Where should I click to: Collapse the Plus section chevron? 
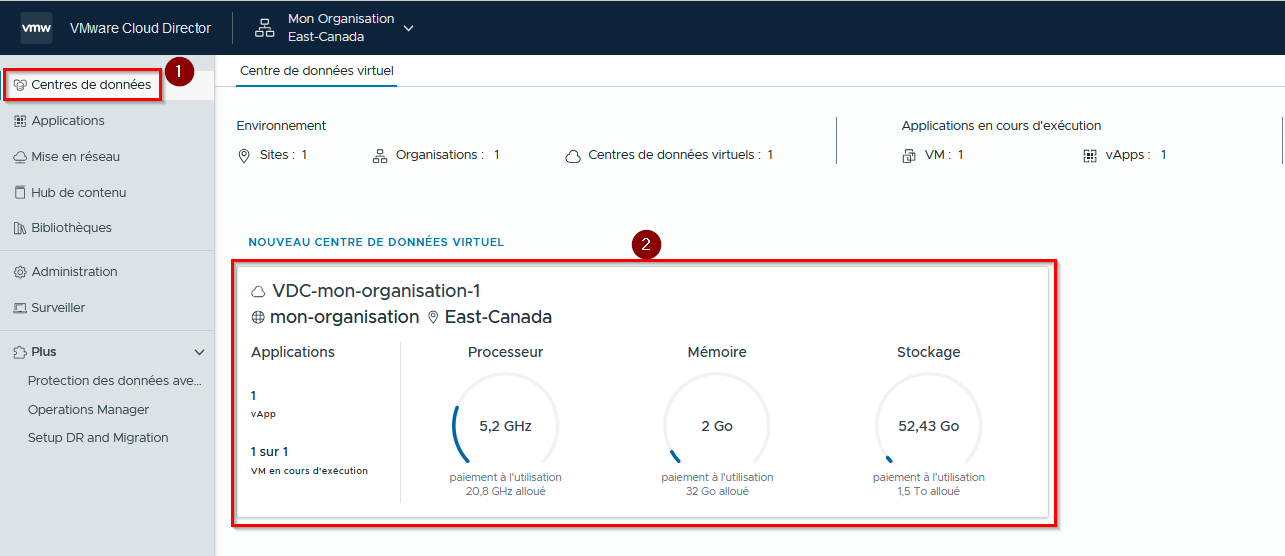point(199,352)
